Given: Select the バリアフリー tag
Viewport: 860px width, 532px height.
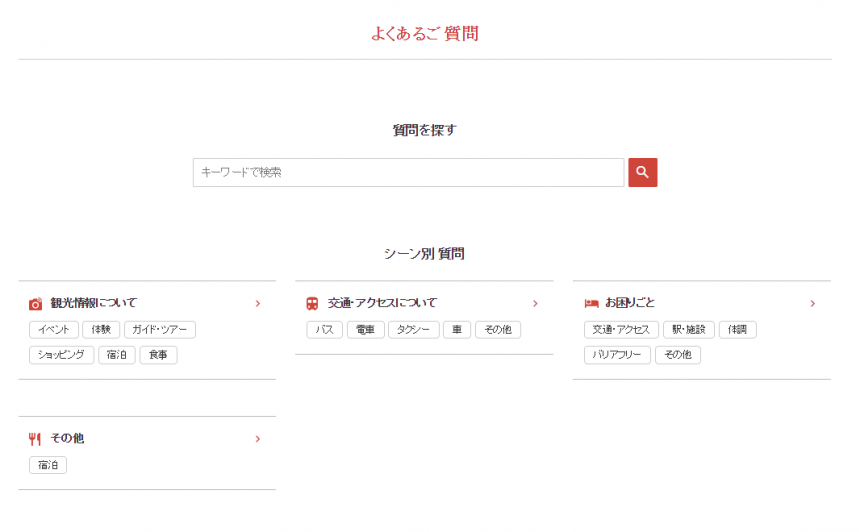Looking at the screenshot, I should (617, 355).
